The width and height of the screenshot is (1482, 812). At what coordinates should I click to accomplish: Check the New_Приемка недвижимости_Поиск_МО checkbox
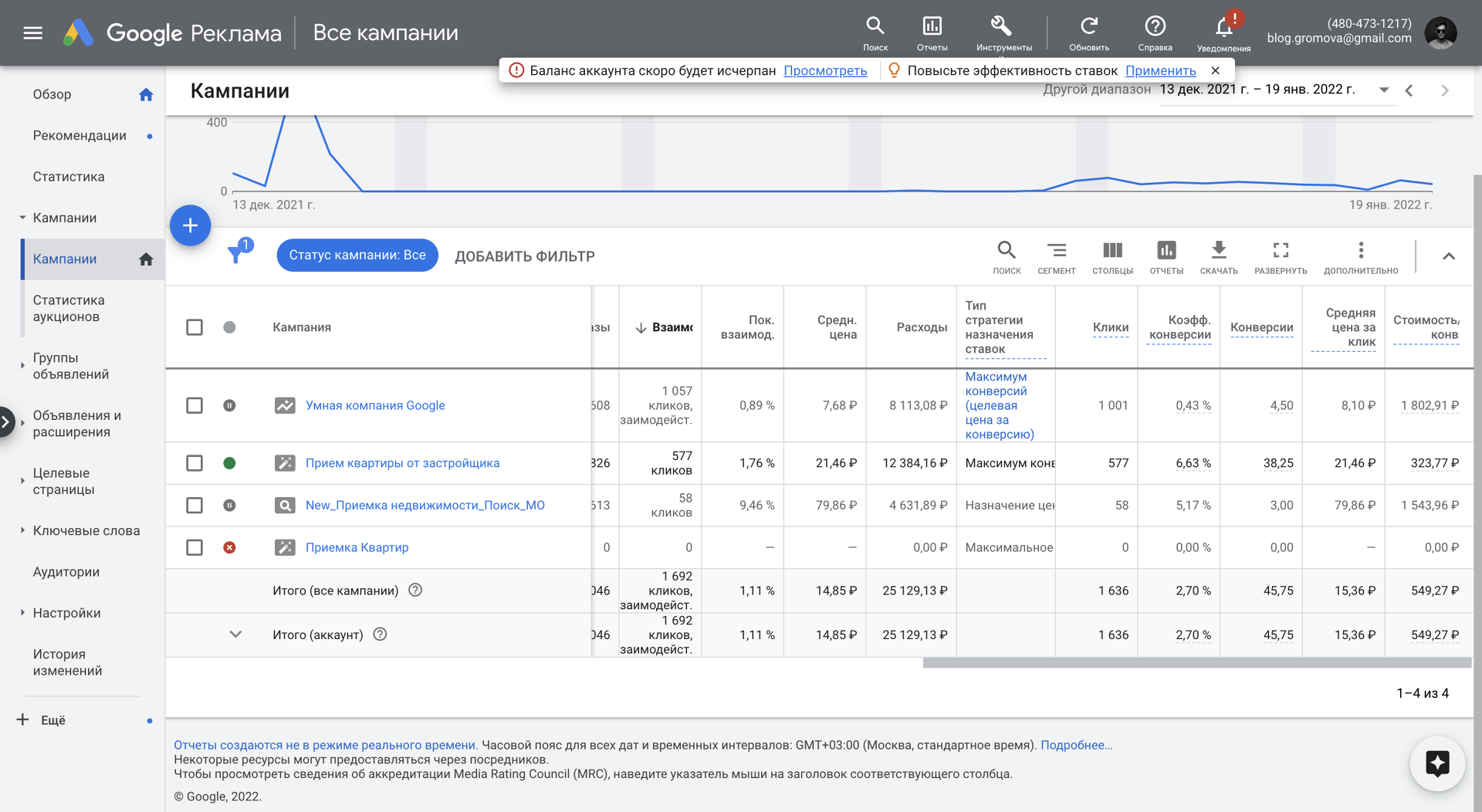(195, 505)
